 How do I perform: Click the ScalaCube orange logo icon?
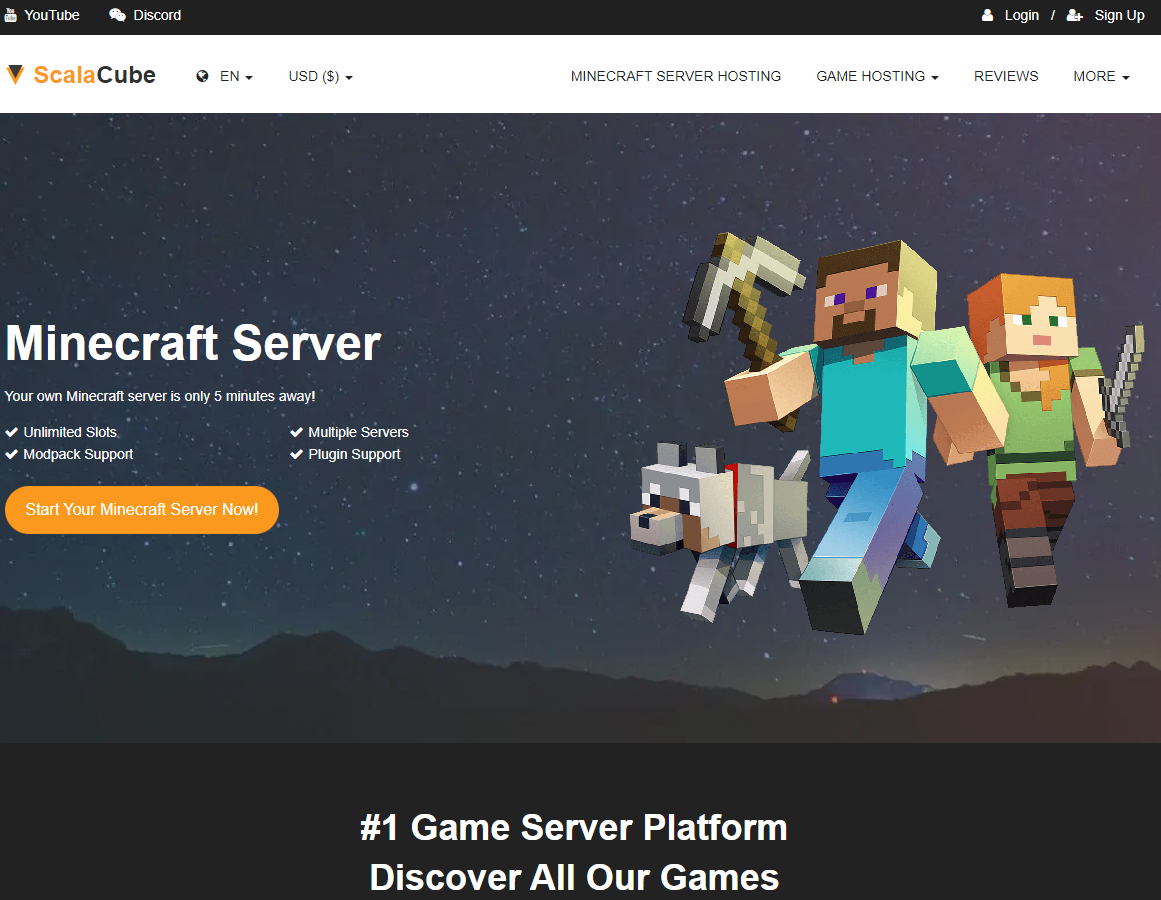click(x=16, y=75)
